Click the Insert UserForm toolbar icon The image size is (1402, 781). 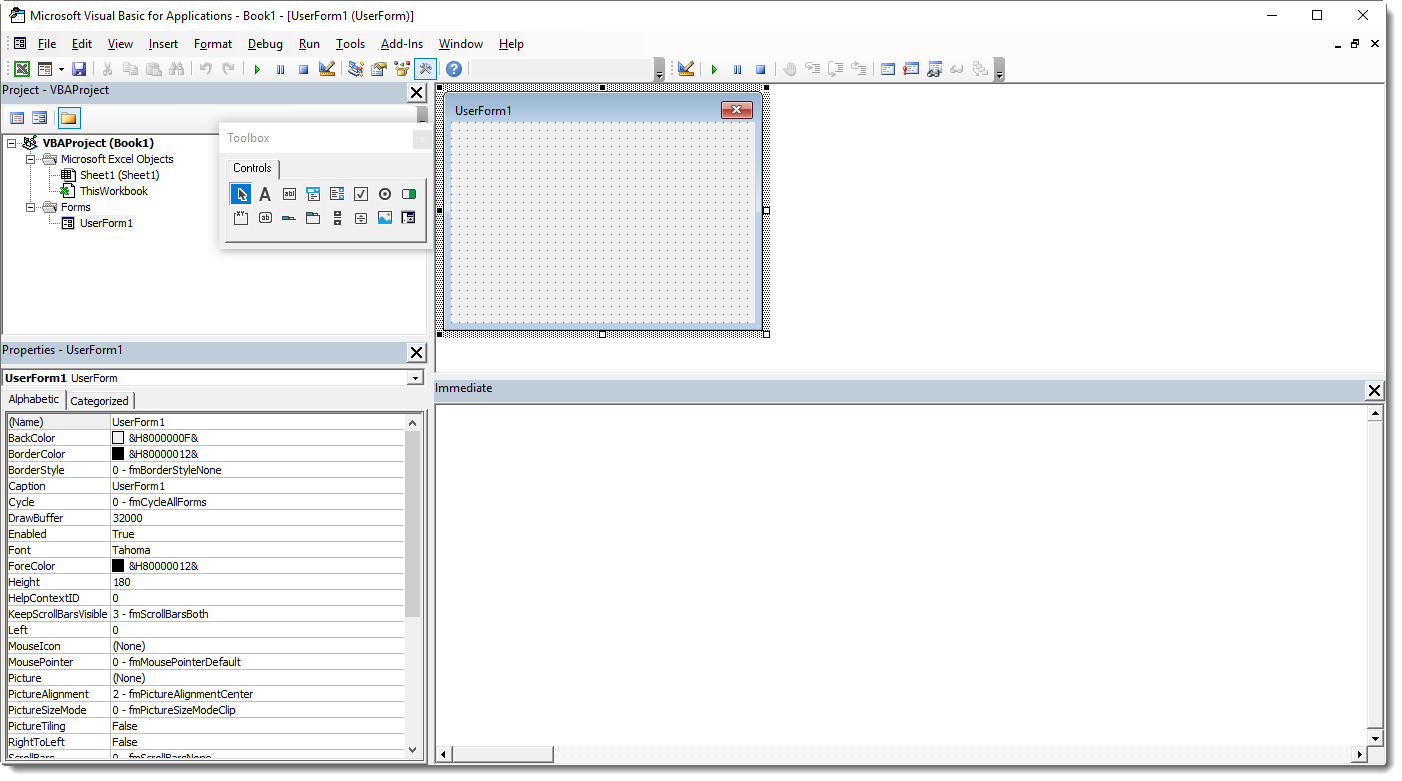[44, 69]
